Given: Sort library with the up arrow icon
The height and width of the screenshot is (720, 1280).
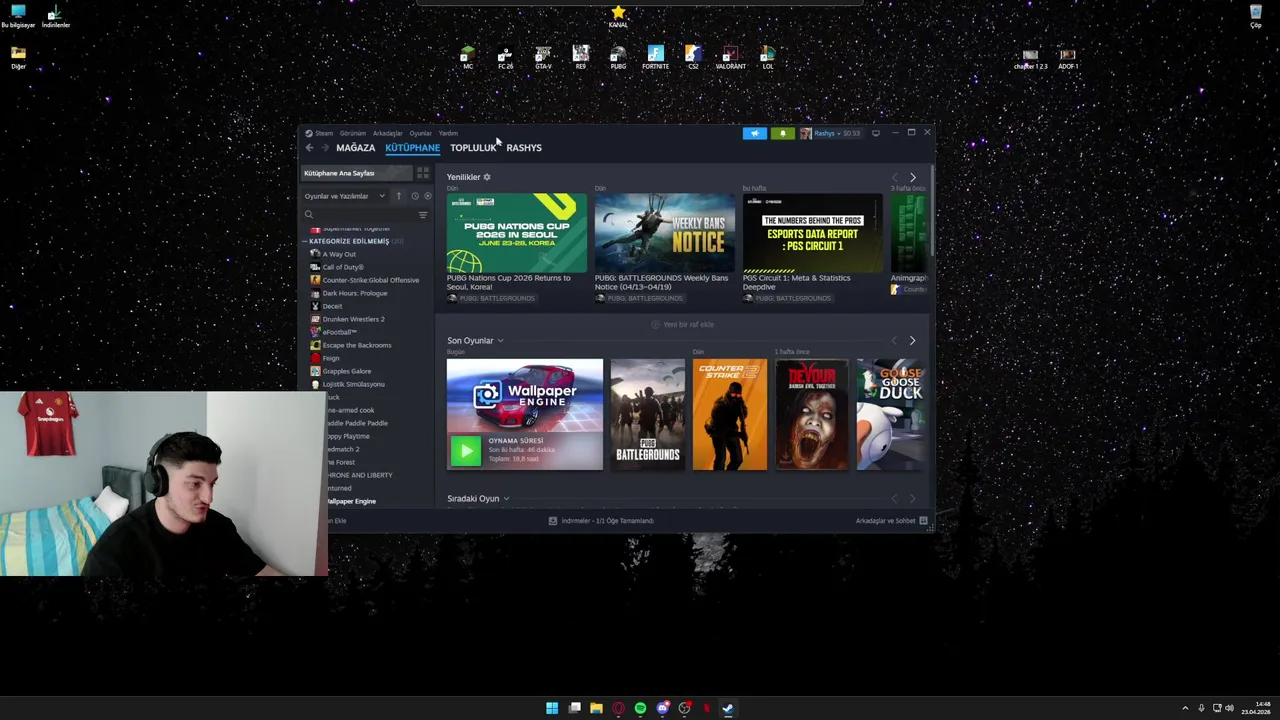Looking at the screenshot, I should point(398,196).
